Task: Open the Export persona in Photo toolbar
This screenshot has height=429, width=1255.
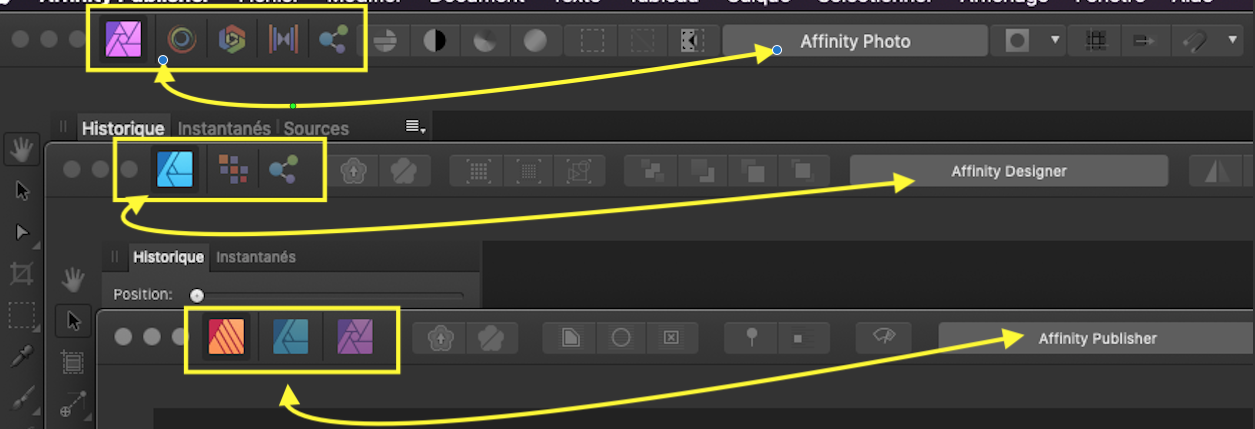Action: pos(332,40)
